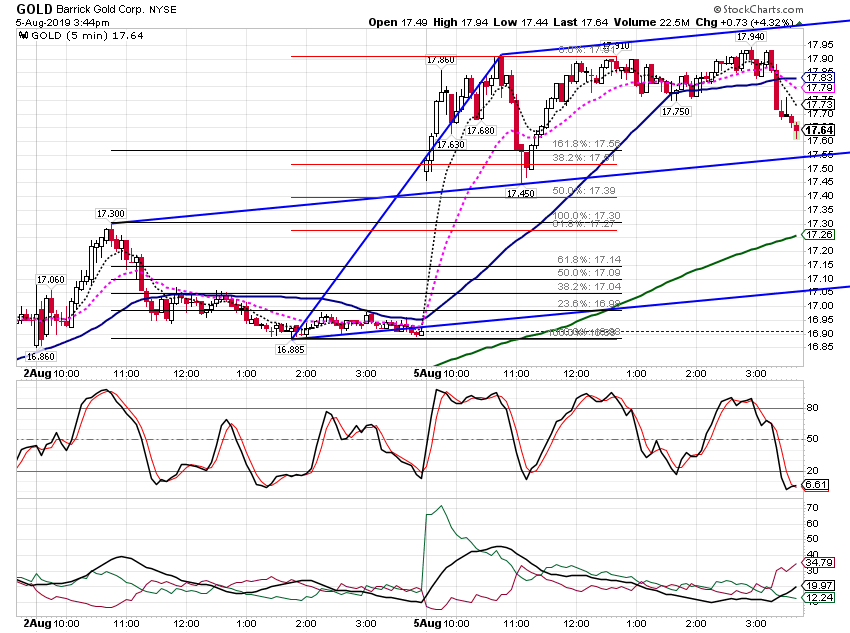Image resolution: width=850 pixels, height=633 pixels.
Task: Click the 19.97 indicator value tag
Action: (x=819, y=585)
